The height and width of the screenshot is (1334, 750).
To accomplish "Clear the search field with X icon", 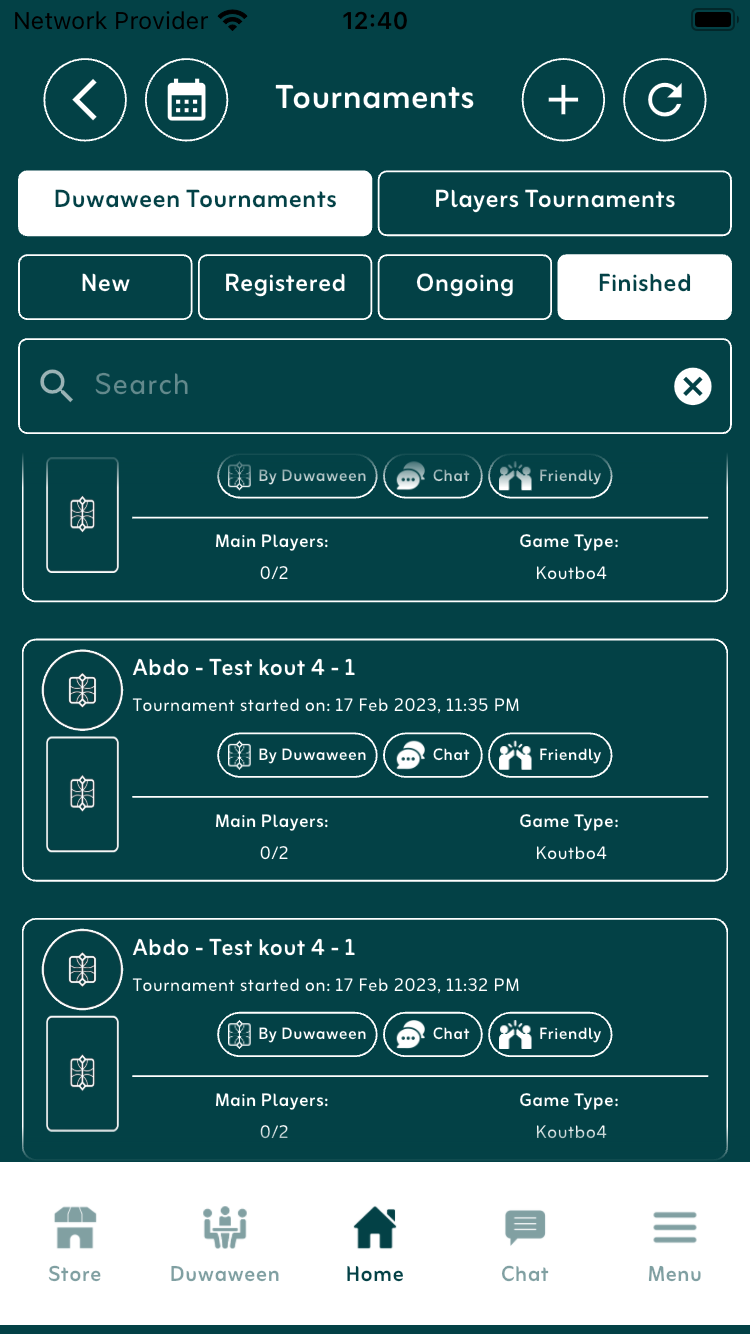I will pyautogui.click(x=692, y=386).
